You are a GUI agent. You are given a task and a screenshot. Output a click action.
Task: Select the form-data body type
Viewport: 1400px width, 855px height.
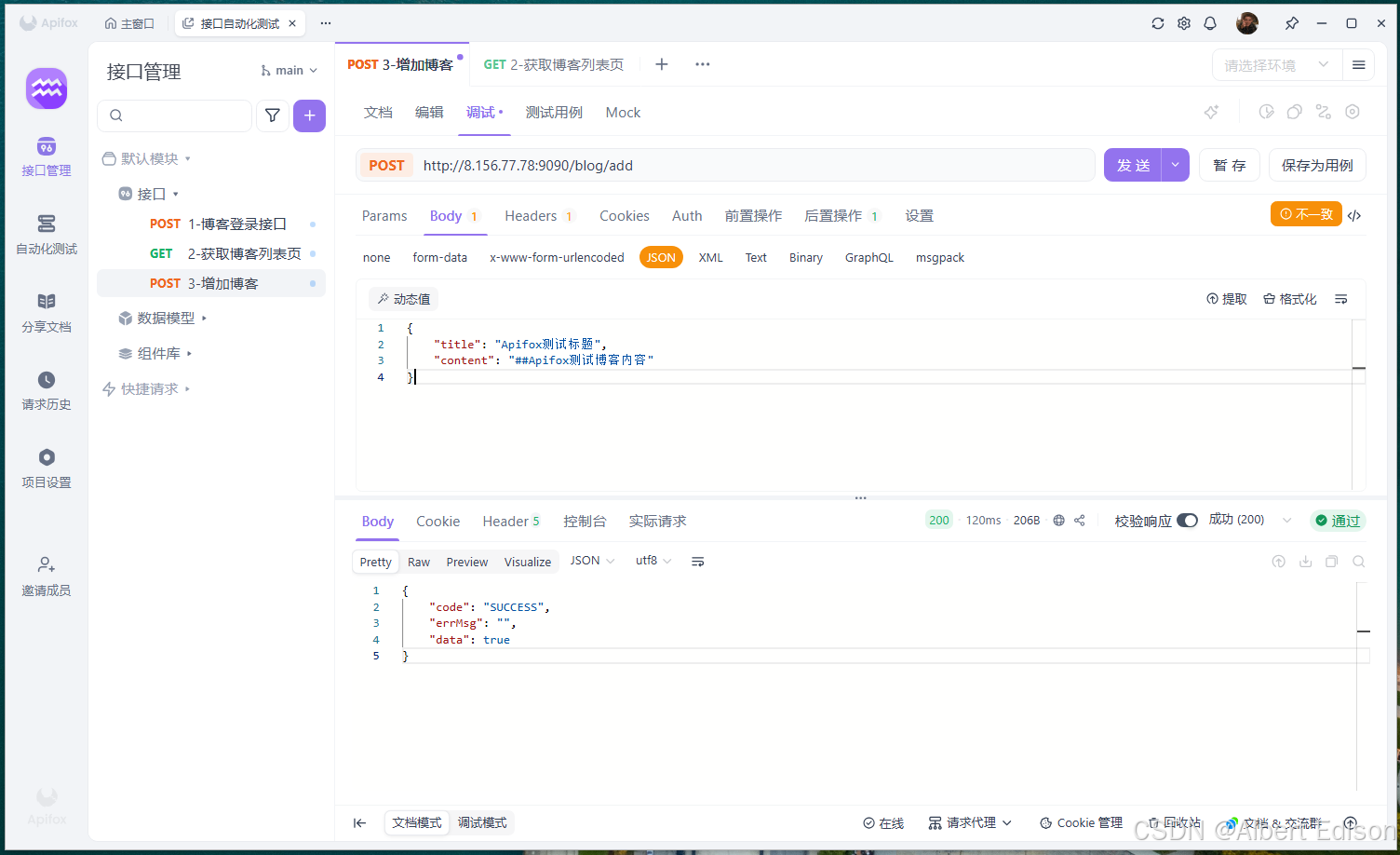coord(440,258)
